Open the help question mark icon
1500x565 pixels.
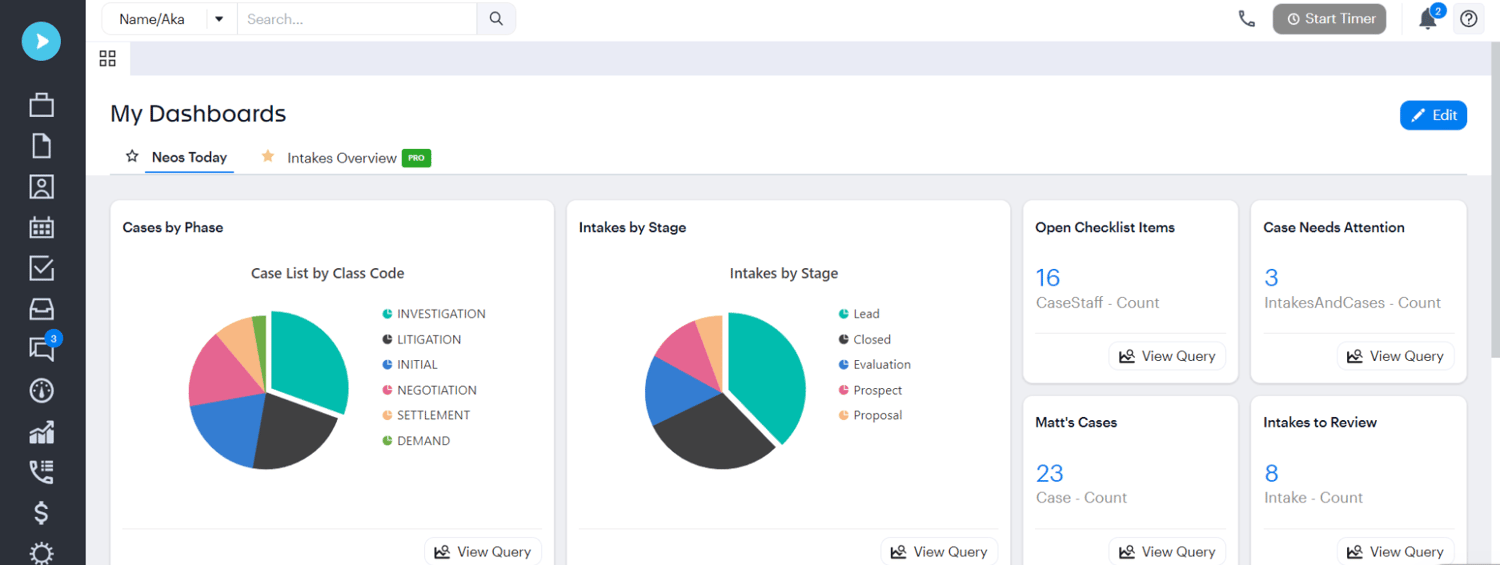(x=1468, y=19)
